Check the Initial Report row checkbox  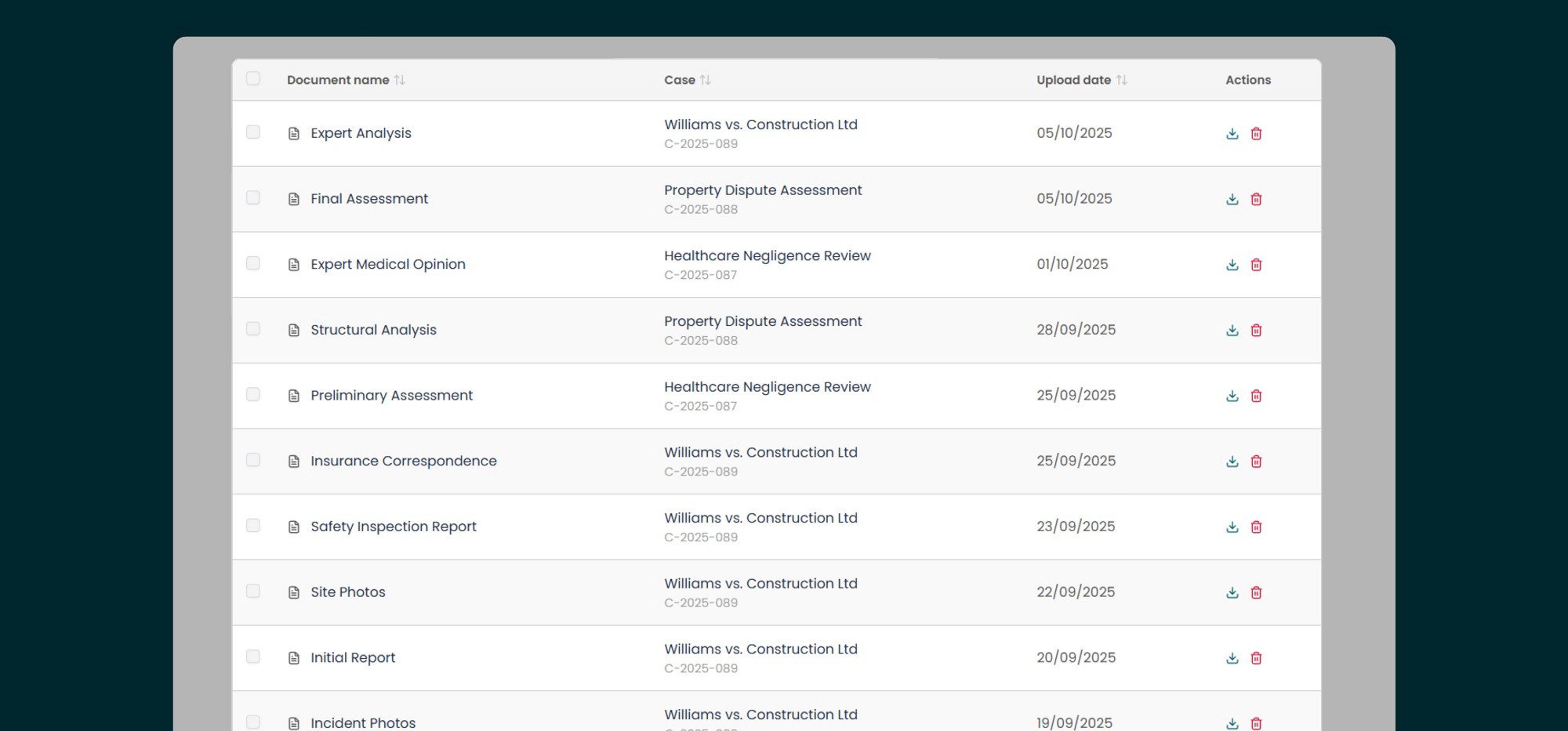coord(252,657)
